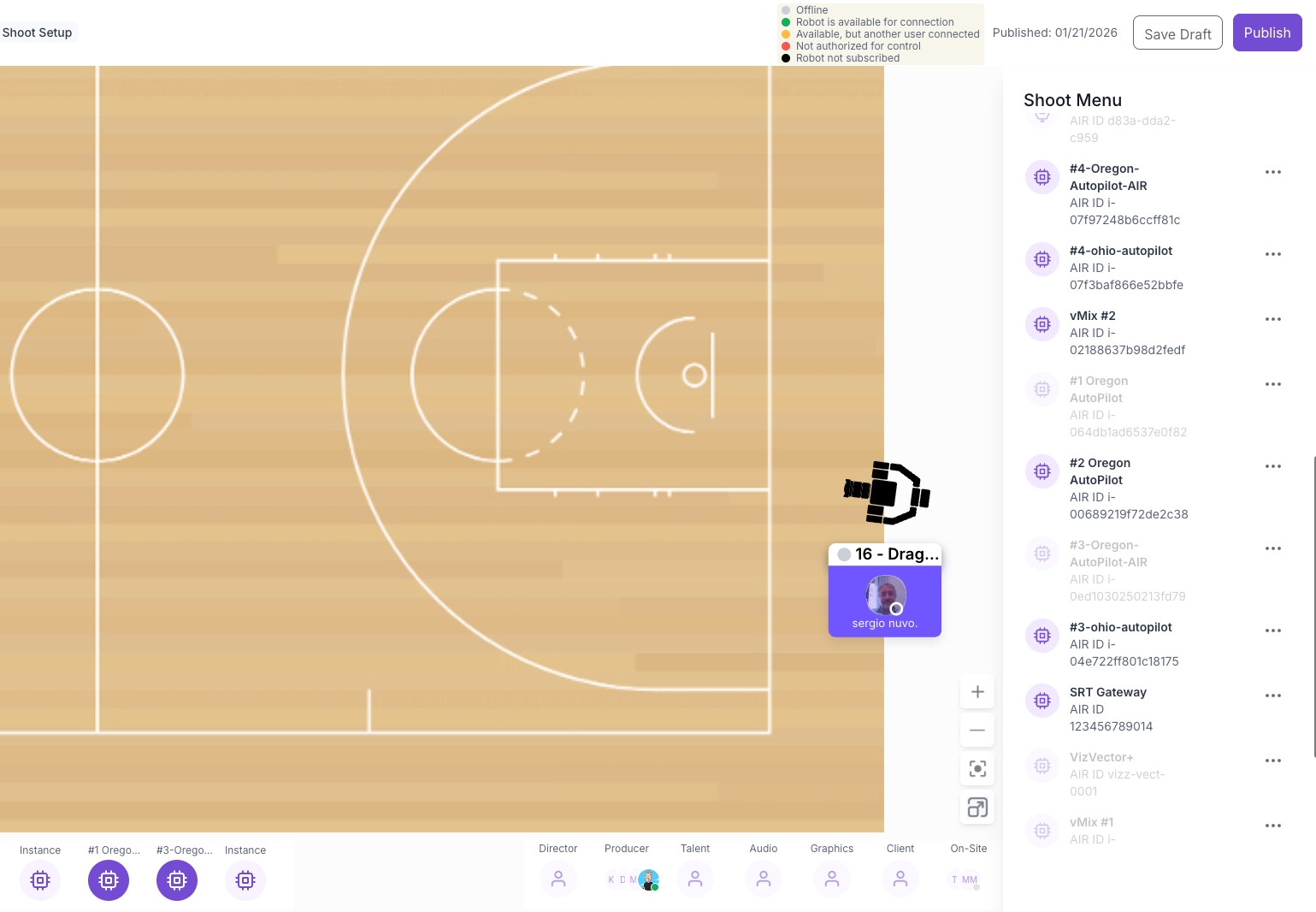Screen dimensions: 1316x912
Task: Open options for #2 Oregon AutoPilot
Action: pos(1273,466)
